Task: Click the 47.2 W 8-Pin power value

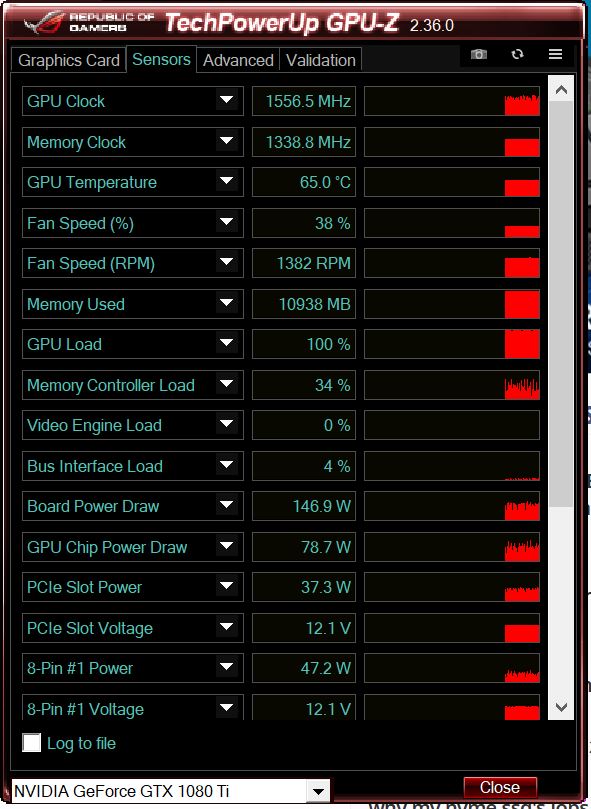Action: (x=304, y=668)
